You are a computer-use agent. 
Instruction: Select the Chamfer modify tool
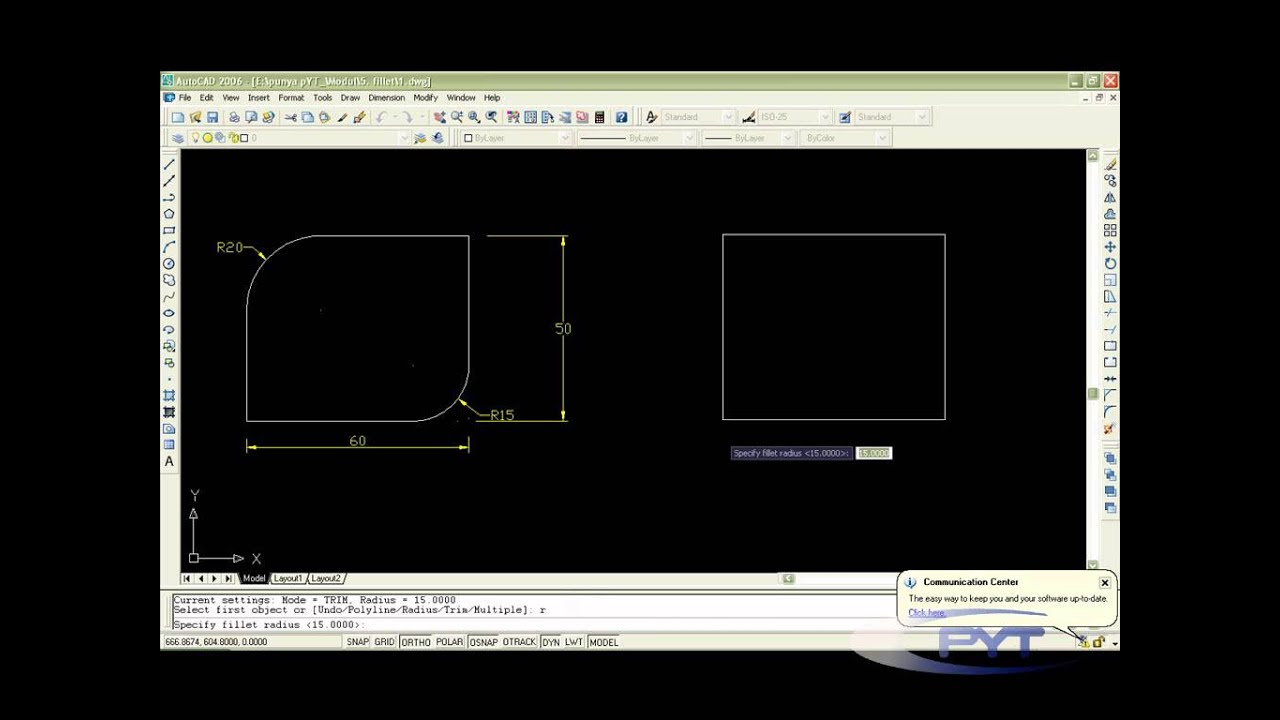coord(1110,396)
